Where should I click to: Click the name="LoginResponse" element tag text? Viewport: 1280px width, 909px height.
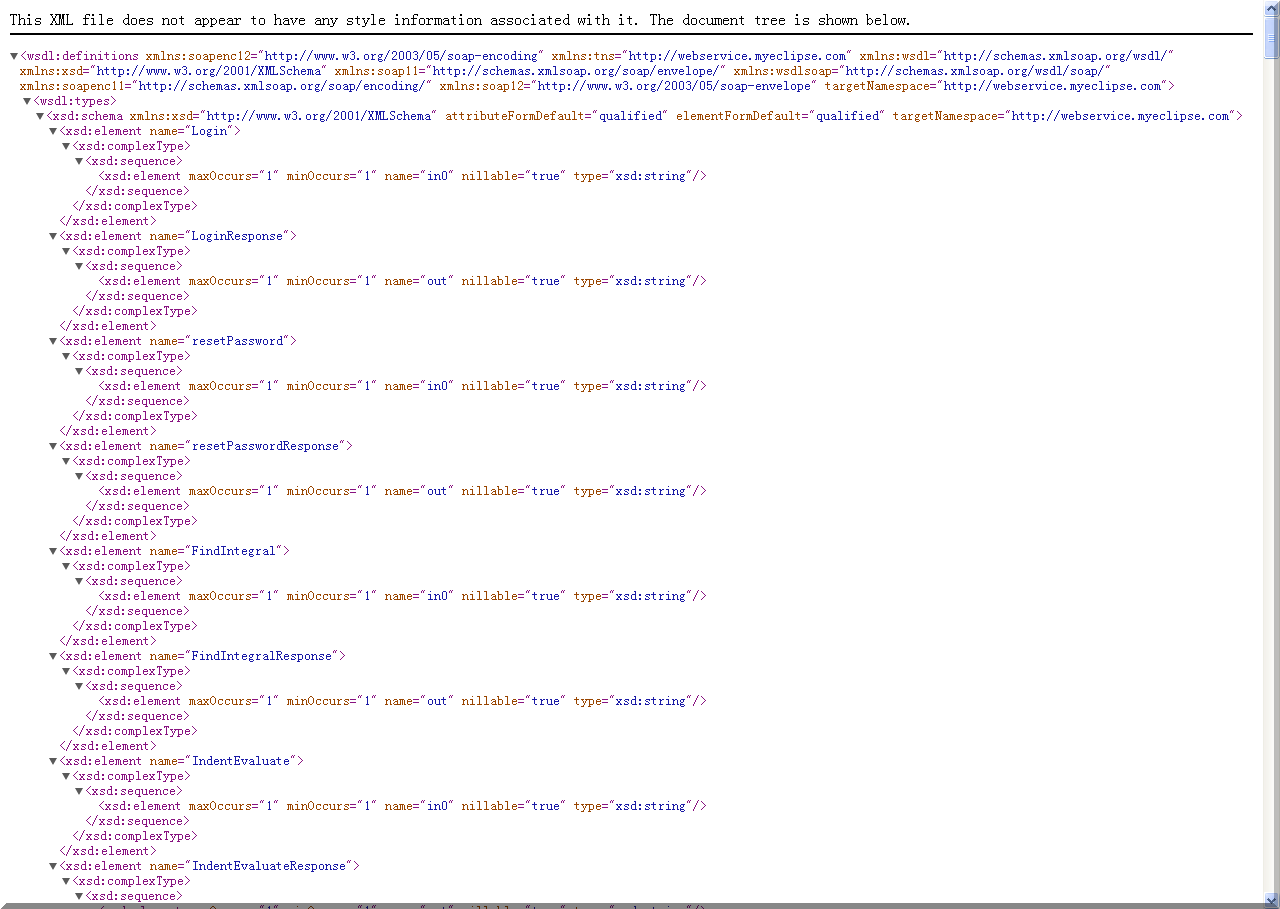[x=178, y=236]
